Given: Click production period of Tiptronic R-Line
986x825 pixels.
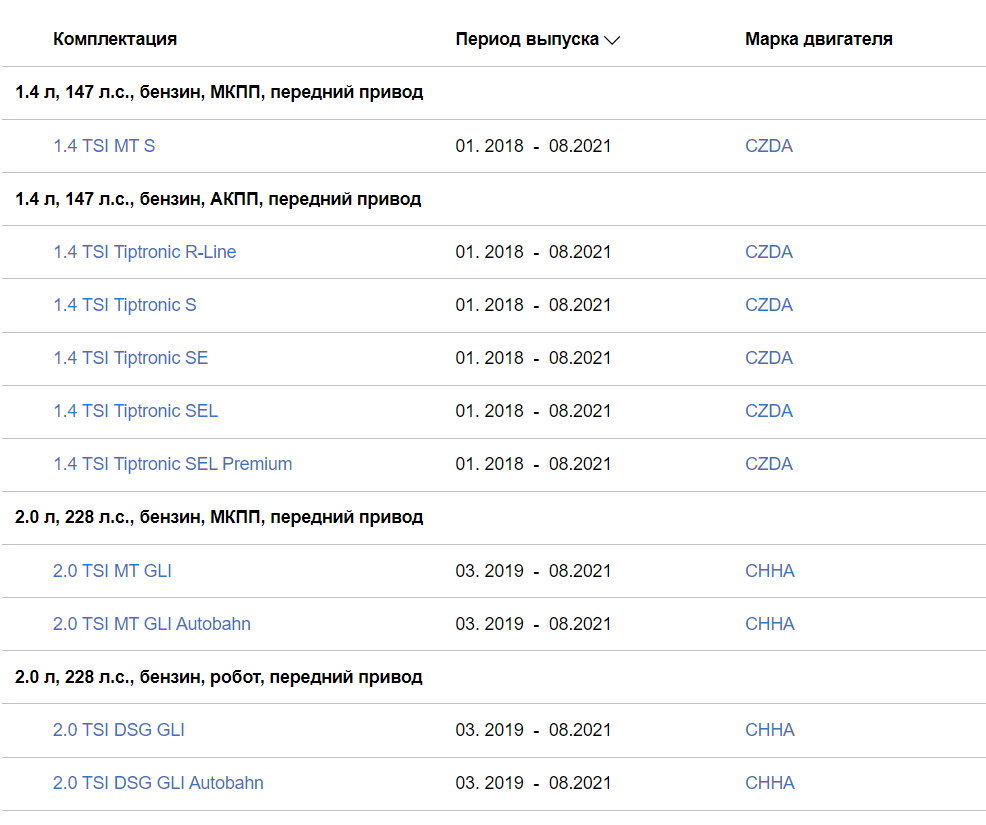Looking at the screenshot, I should click(x=533, y=252).
